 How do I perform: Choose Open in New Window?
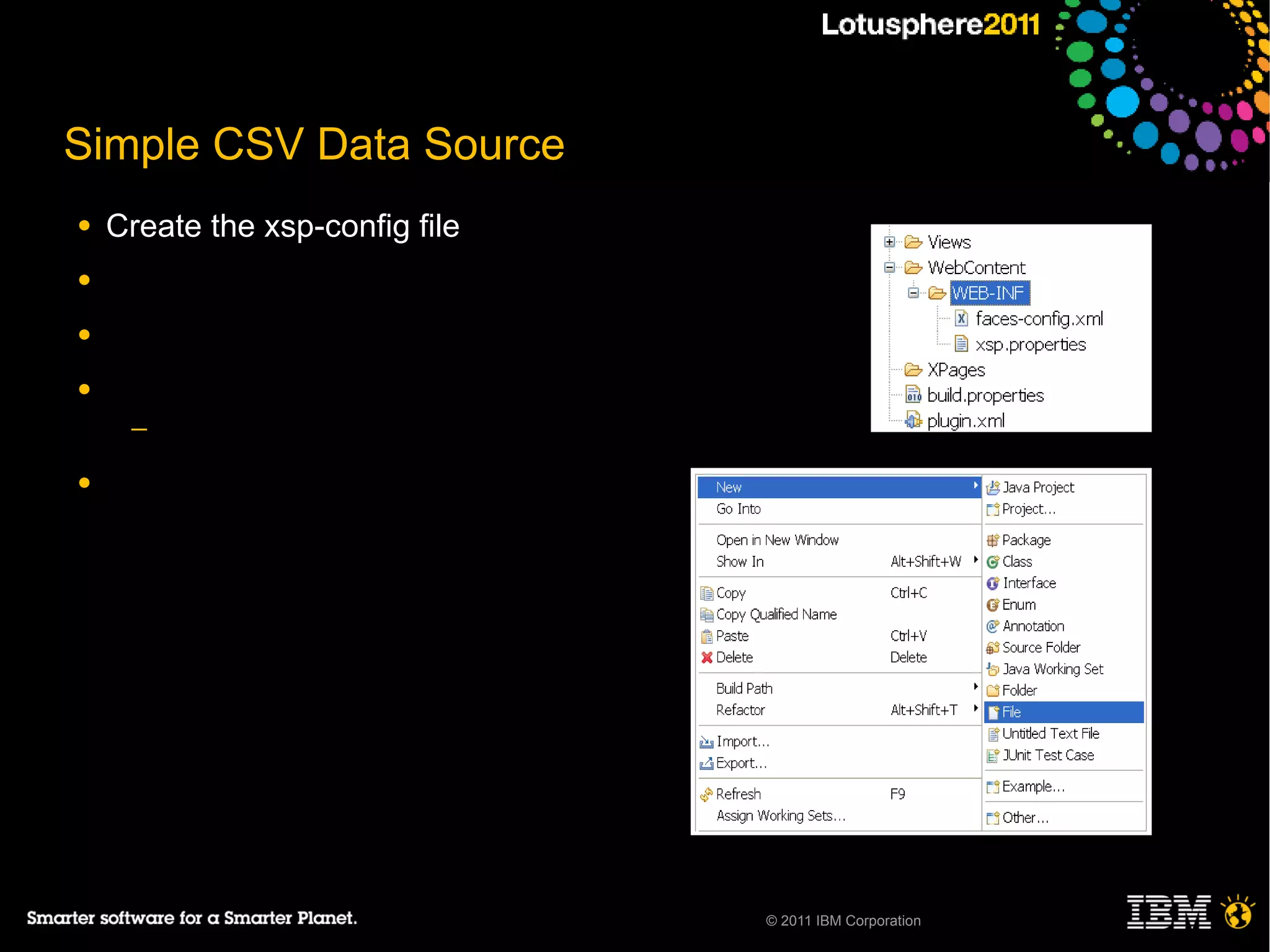point(839,540)
